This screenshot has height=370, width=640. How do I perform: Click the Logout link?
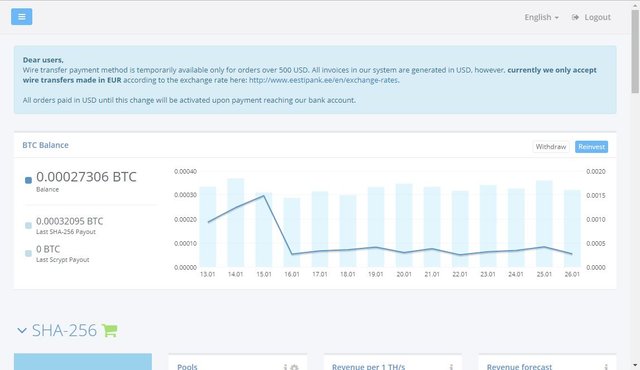click(598, 17)
